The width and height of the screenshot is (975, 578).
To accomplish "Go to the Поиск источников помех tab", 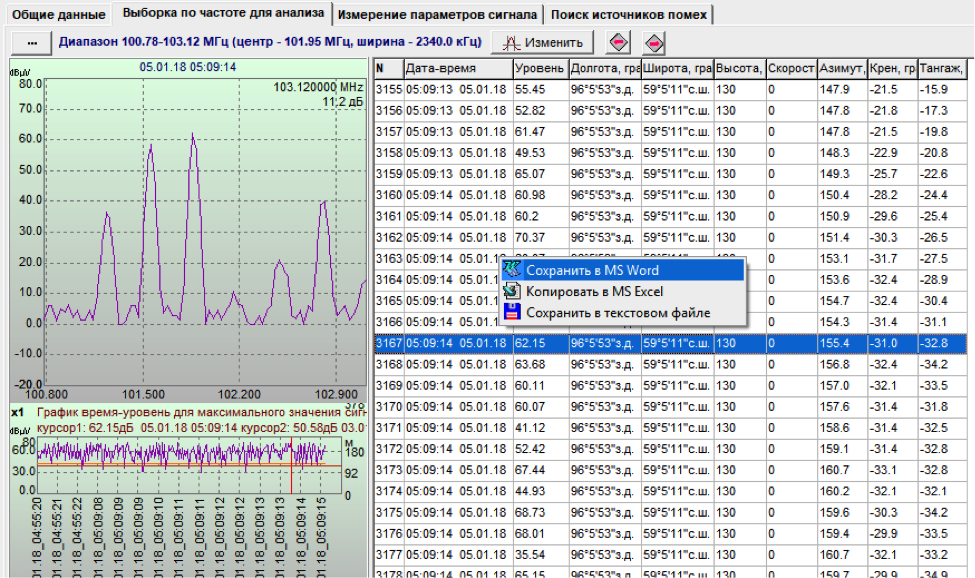I will tap(629, 14).
